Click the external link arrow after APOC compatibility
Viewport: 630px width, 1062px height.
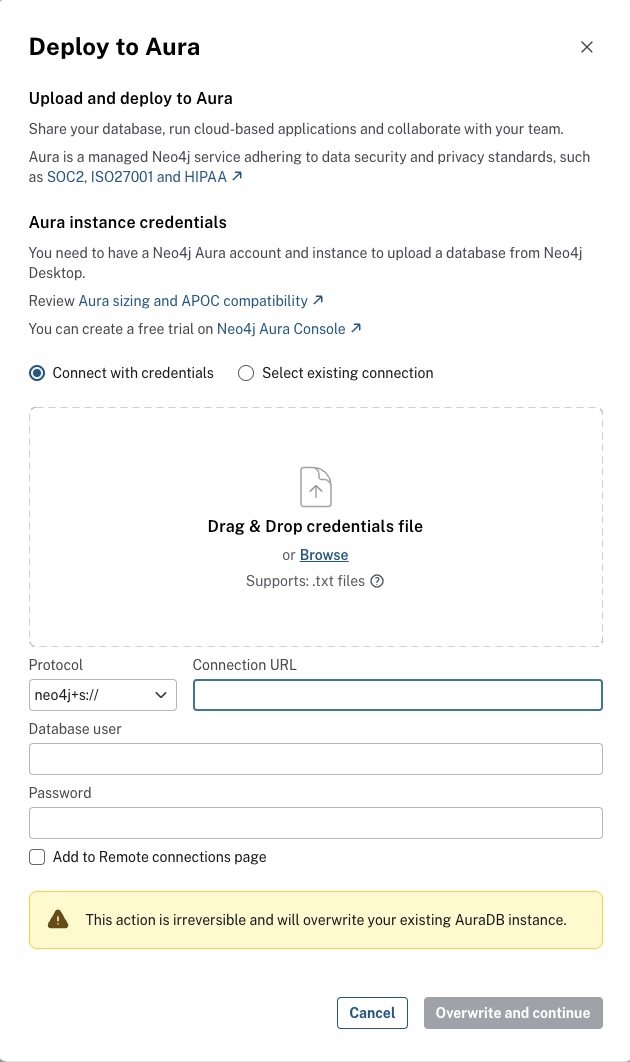(x=313, y=300)
